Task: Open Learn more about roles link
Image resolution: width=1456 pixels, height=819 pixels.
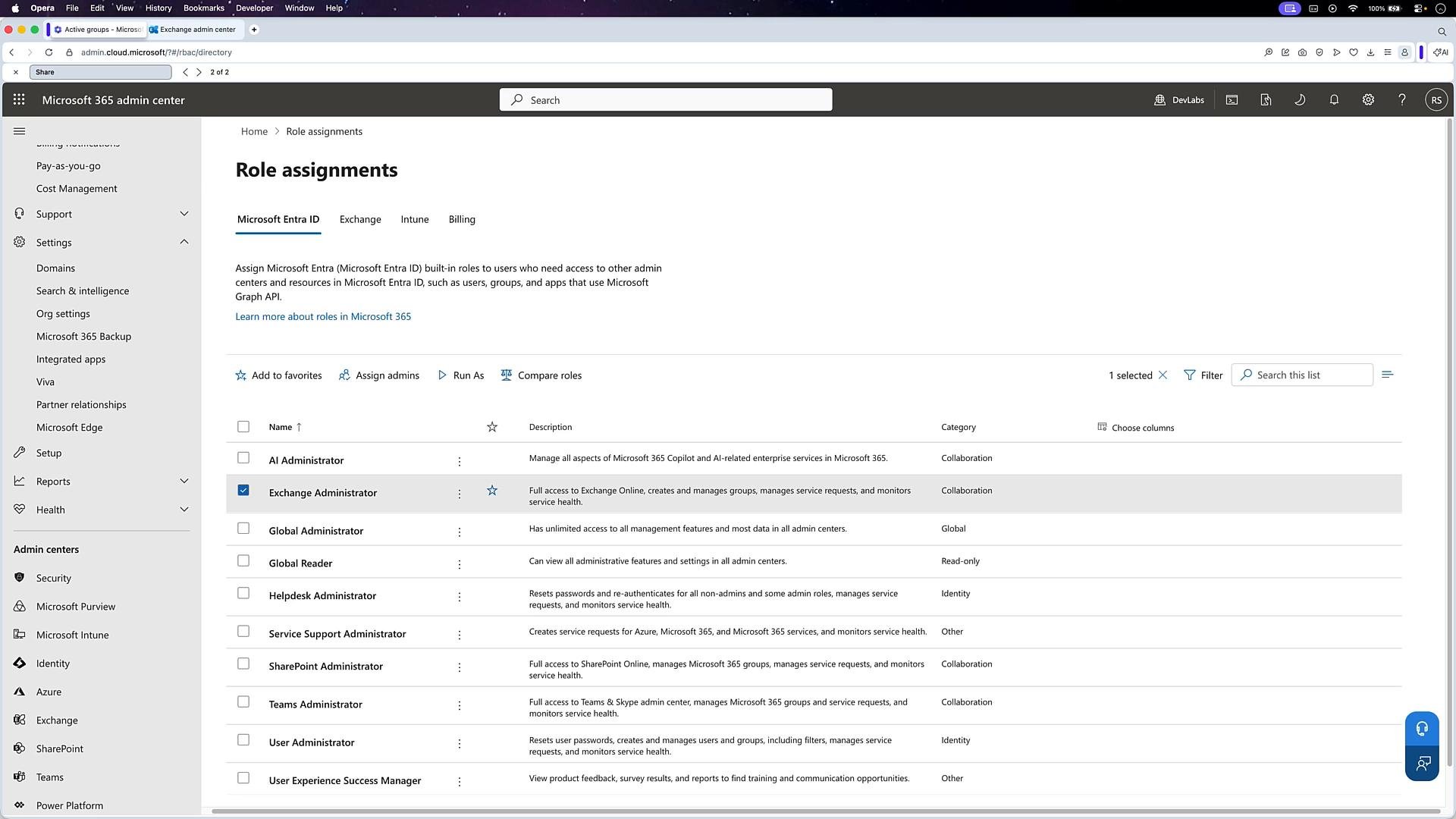Action: coord(323,316)
